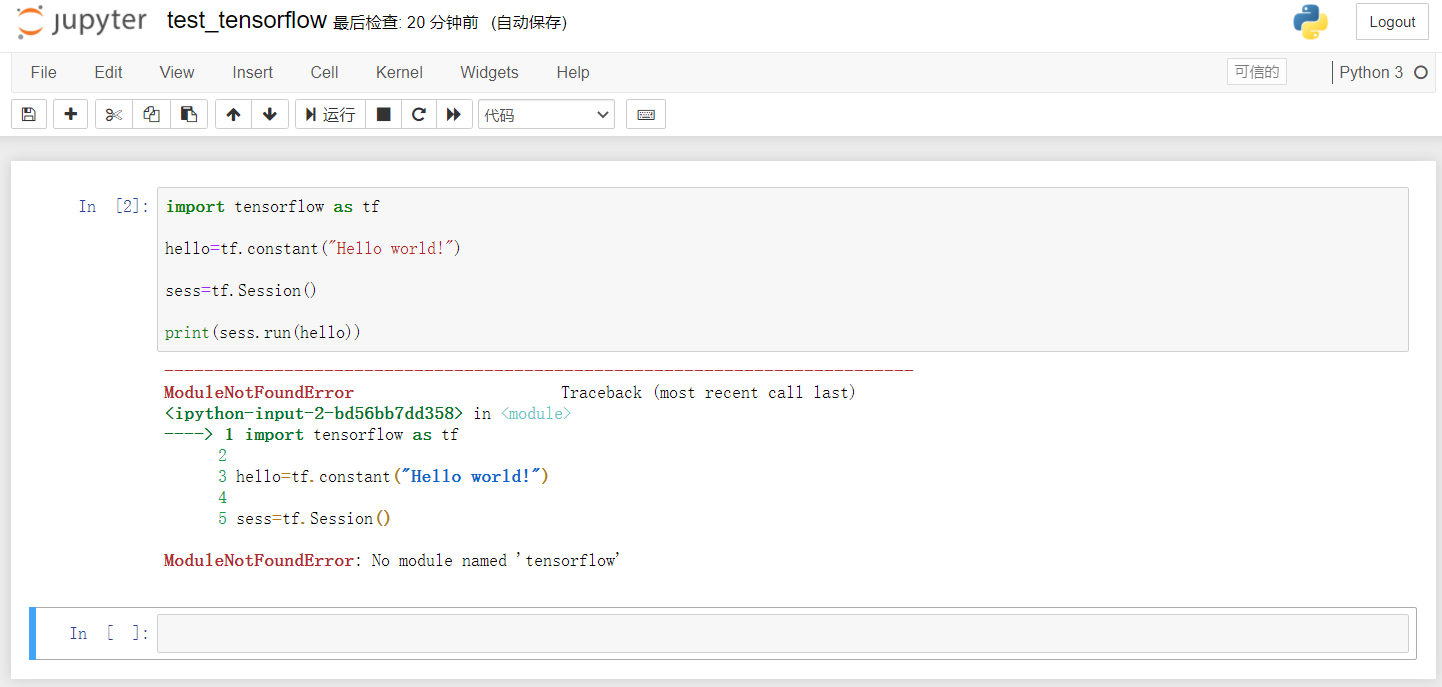1442x687 pixels.
Task: Paste cells below icon
Action: point(189,114)
